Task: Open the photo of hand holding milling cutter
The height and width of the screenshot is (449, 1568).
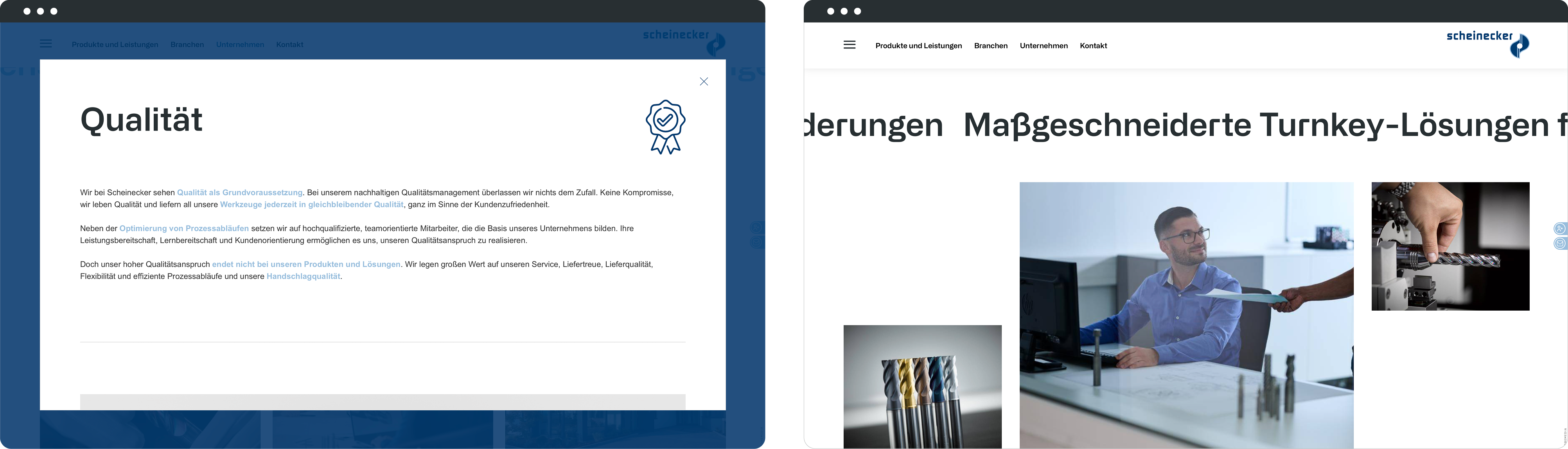Action: coord(1450,247)
